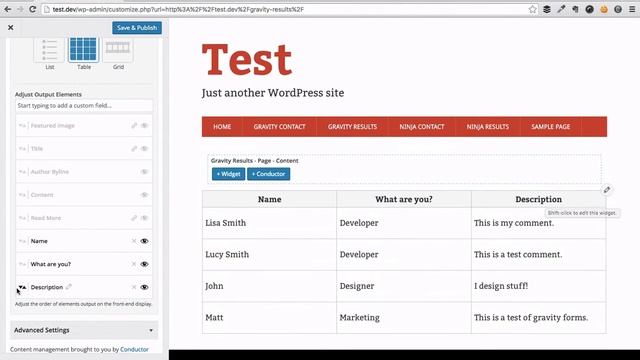Edit the Title element pencil icon
This screenshot has height=360, width=640.
[x=134, y=149]
